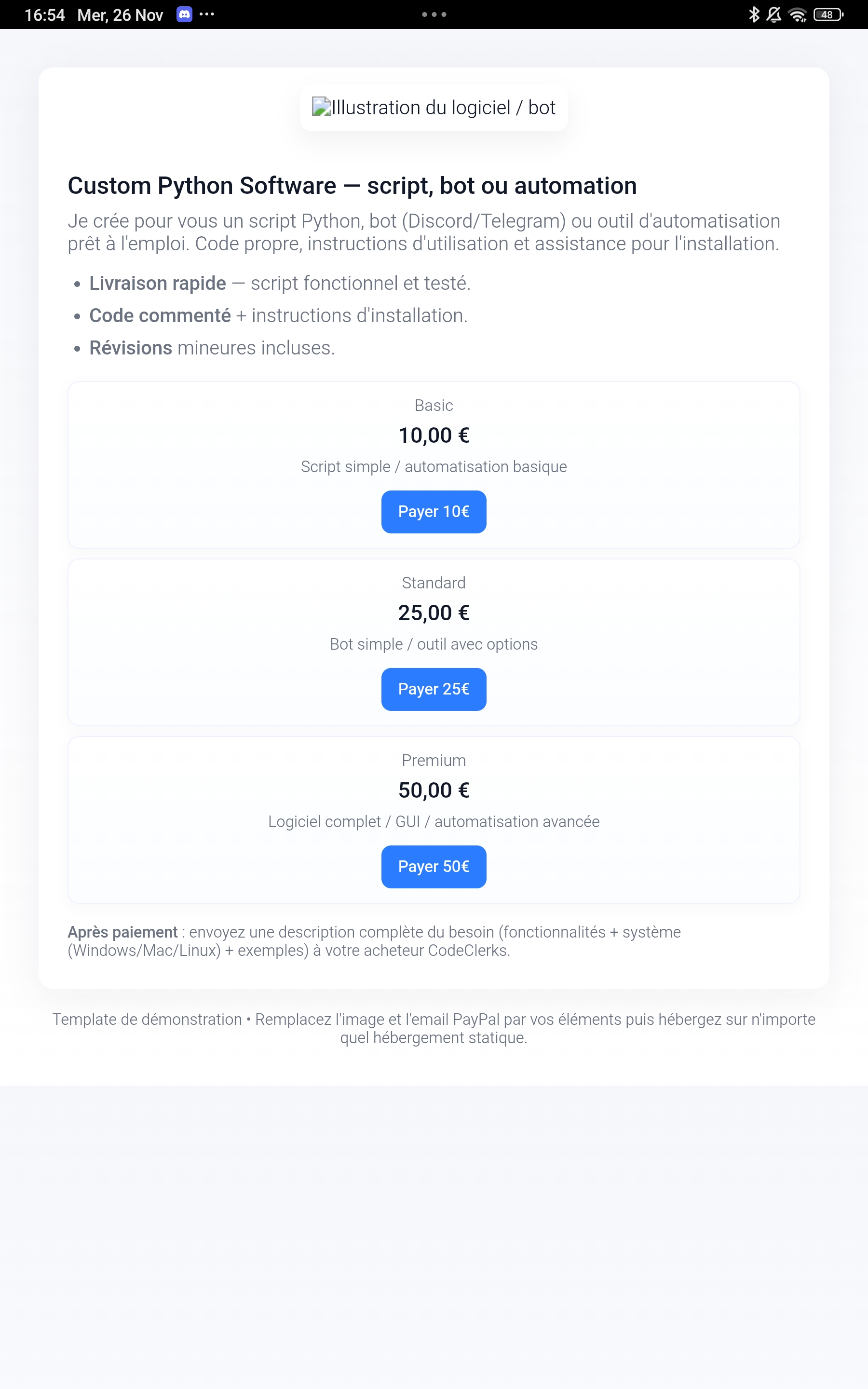Click the Payer 25€ button

434,689
